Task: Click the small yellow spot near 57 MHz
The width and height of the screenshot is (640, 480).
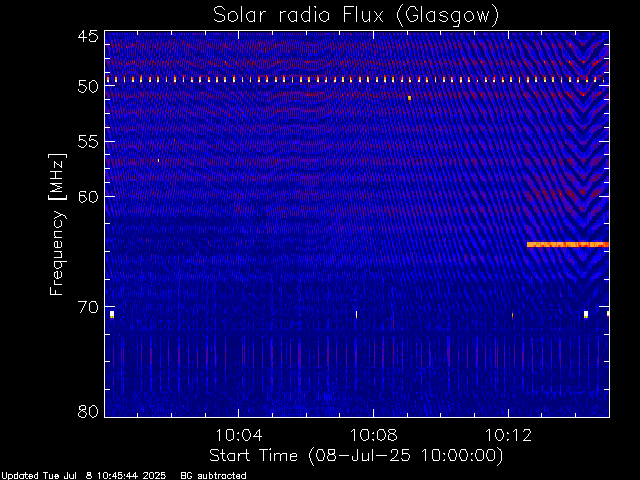Action: [x=158, y=160]
